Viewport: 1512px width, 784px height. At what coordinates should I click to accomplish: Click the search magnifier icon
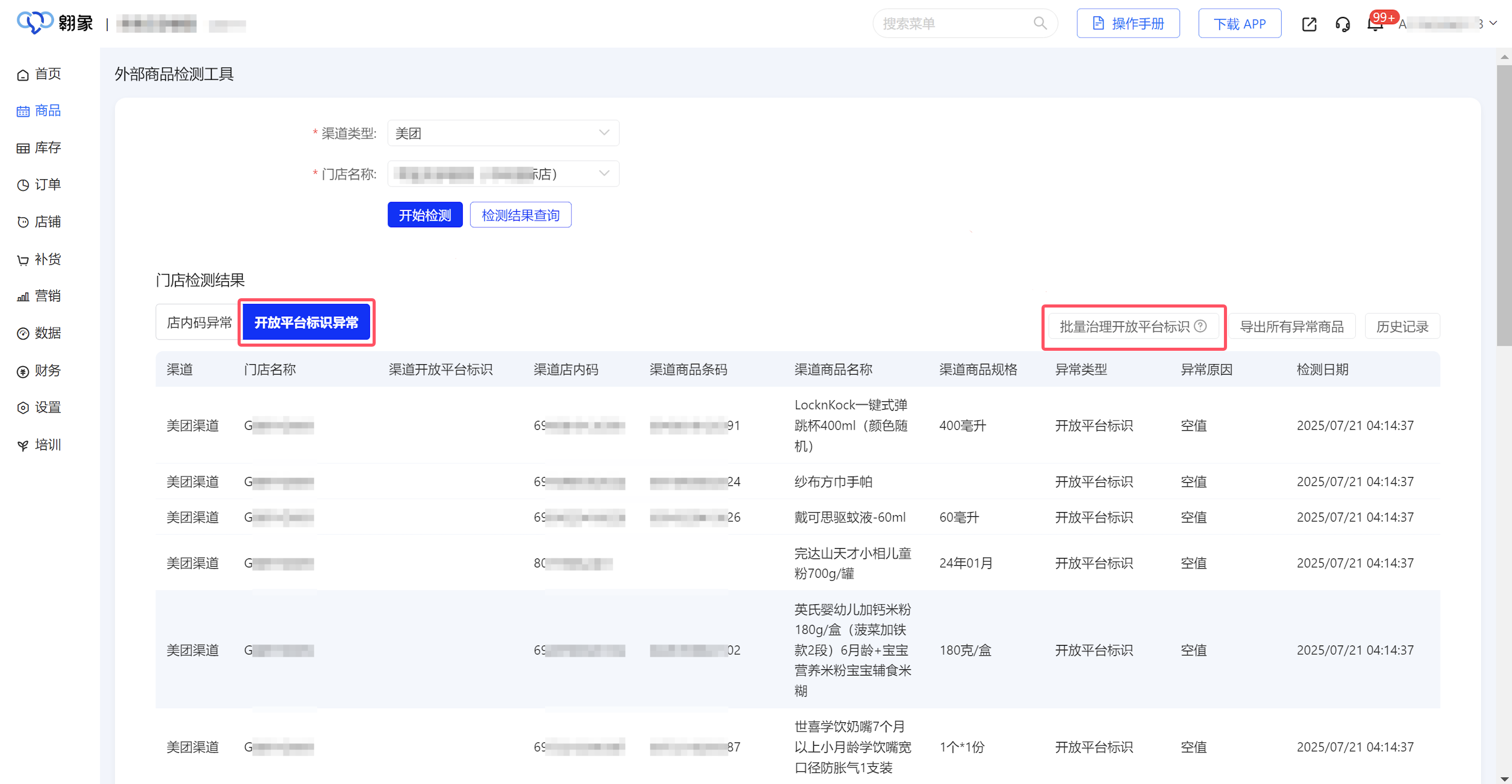point(1039,24)
